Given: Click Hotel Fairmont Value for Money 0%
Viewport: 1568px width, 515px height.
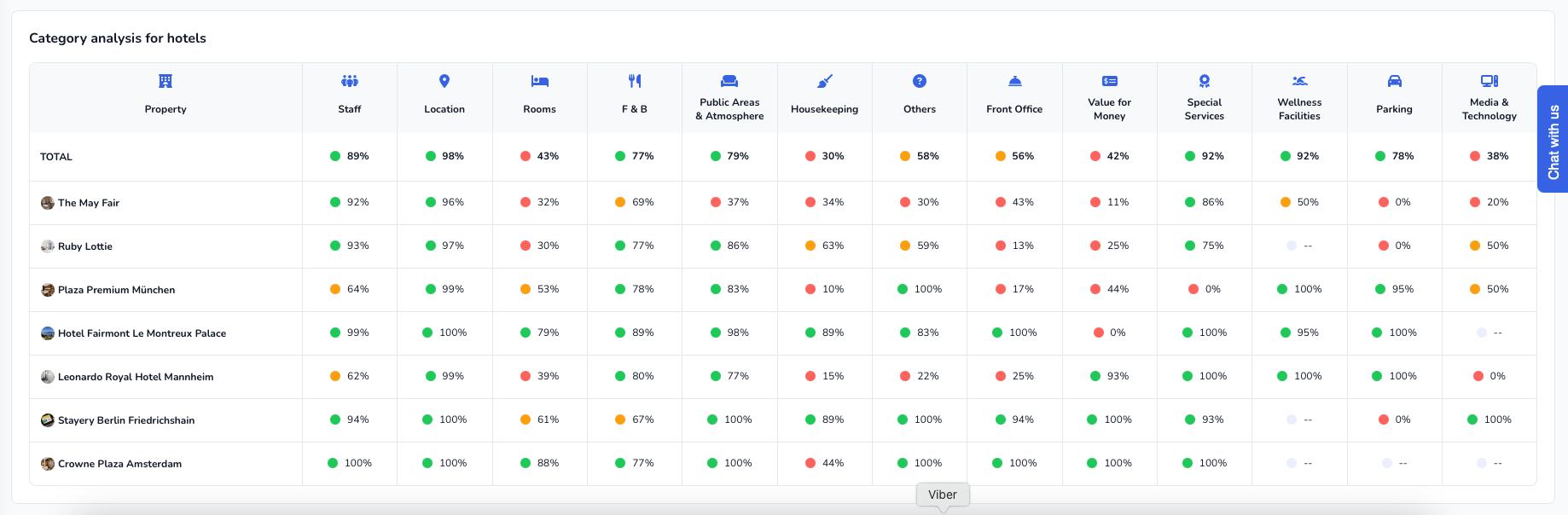Looking at the screenshot, I should [x=1118, y=333].
